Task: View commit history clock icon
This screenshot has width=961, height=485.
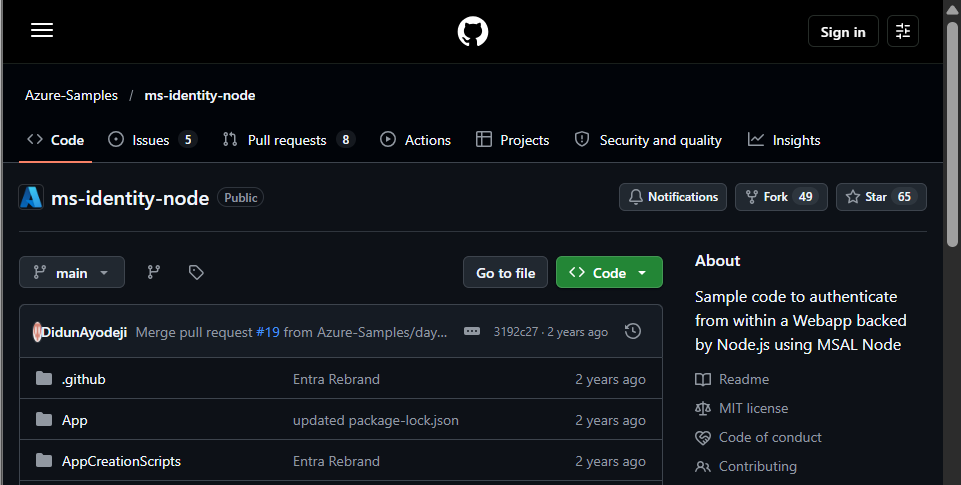Action: point(632,332)
